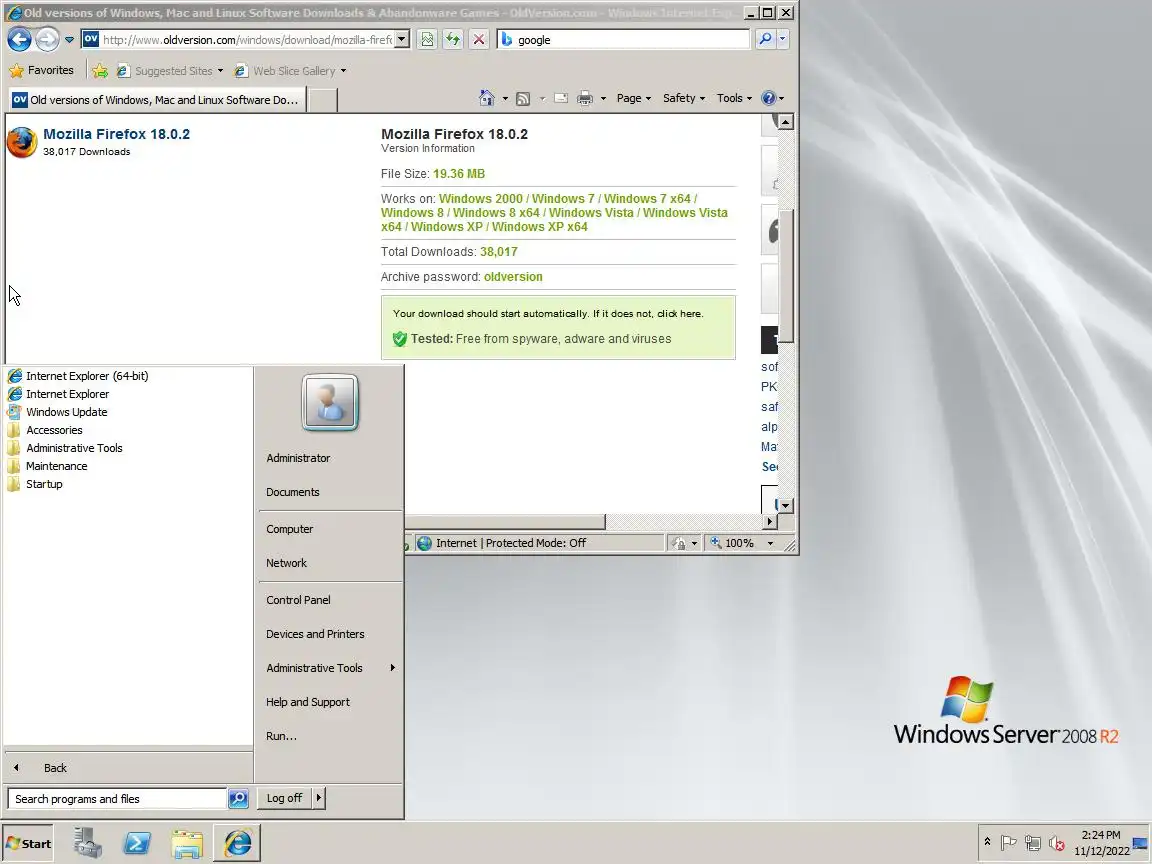The width and height of the screenshot is (1152, 864).
Task: Click the Bing search box containing google
Action: 623,40
